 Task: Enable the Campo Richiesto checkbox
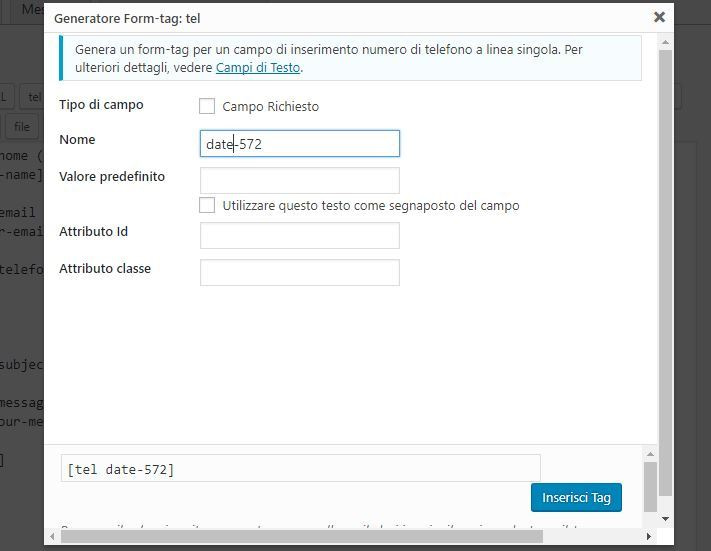click(207, 106)
